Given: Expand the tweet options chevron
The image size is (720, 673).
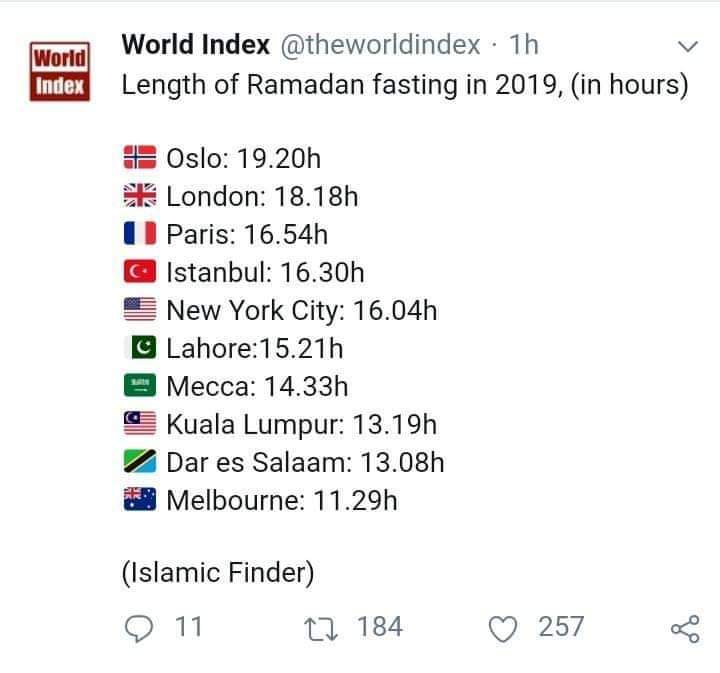Looking at the screenshot, I should (x=687, y=47).
